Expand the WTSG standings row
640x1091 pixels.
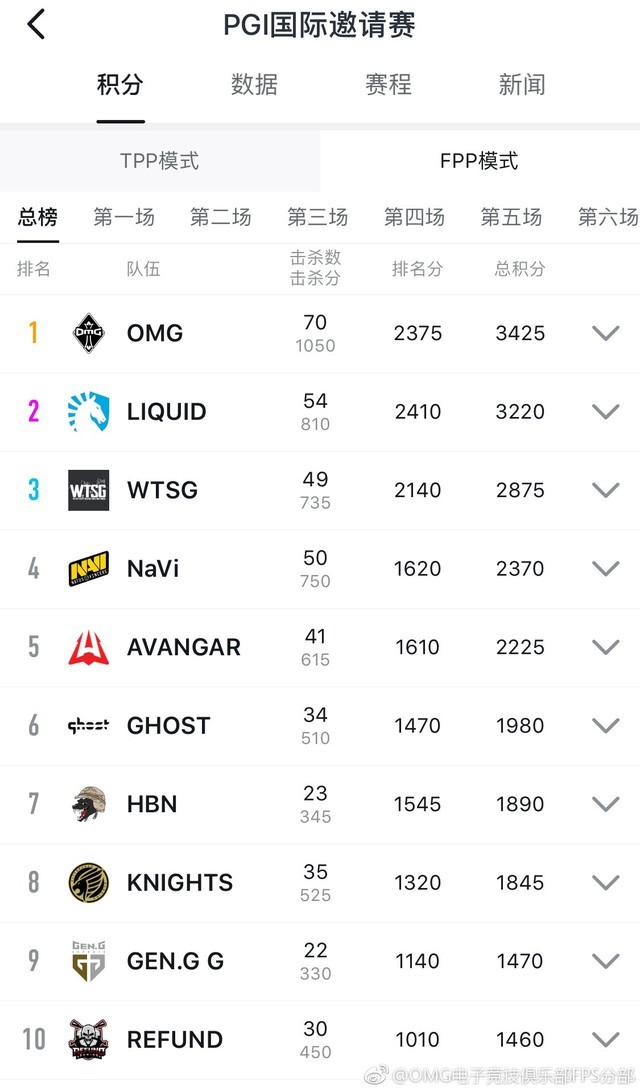[604, 490]
